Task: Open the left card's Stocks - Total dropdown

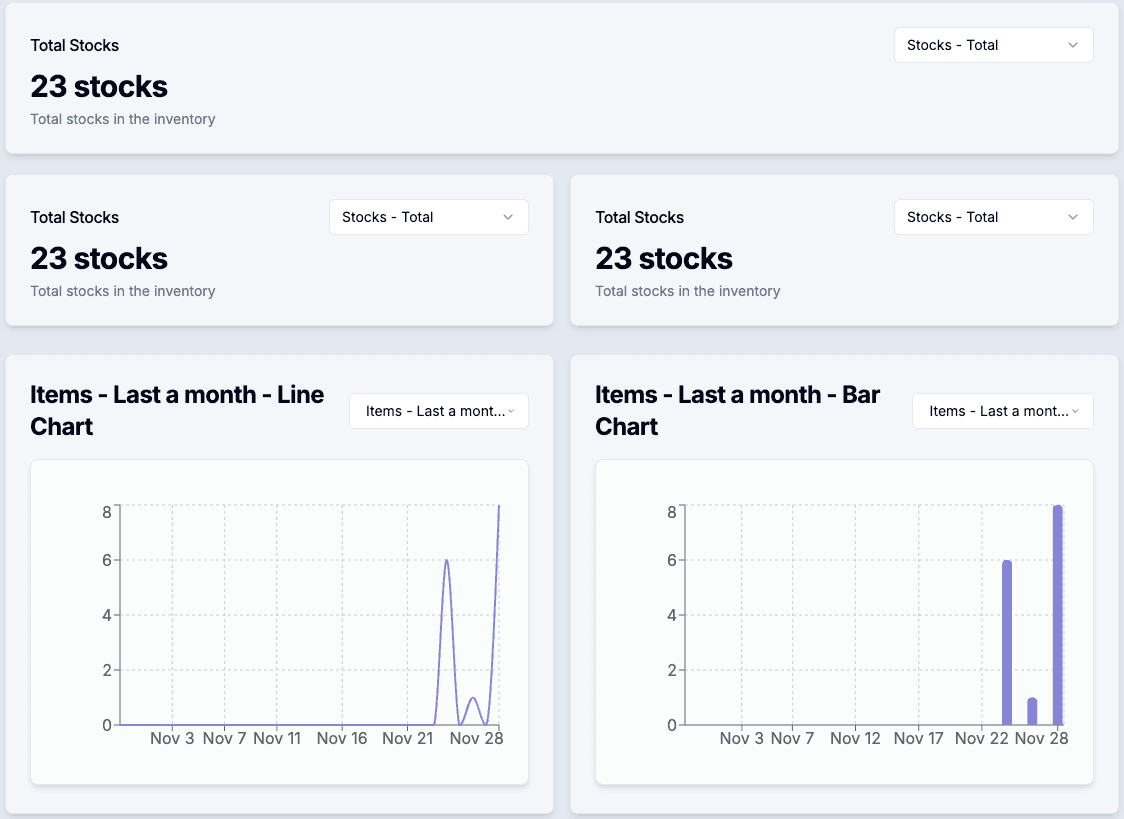Action: coord(428,217)
